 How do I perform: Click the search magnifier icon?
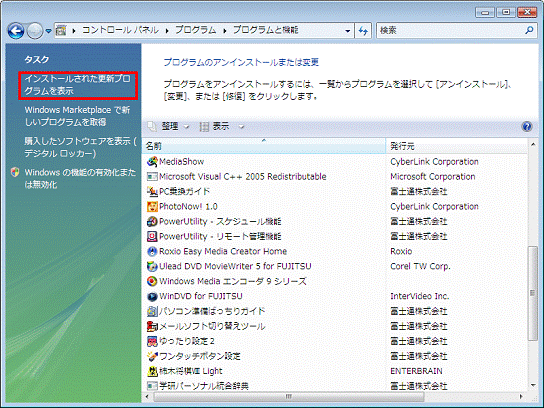pyautogui.click(x=529, y=31)
